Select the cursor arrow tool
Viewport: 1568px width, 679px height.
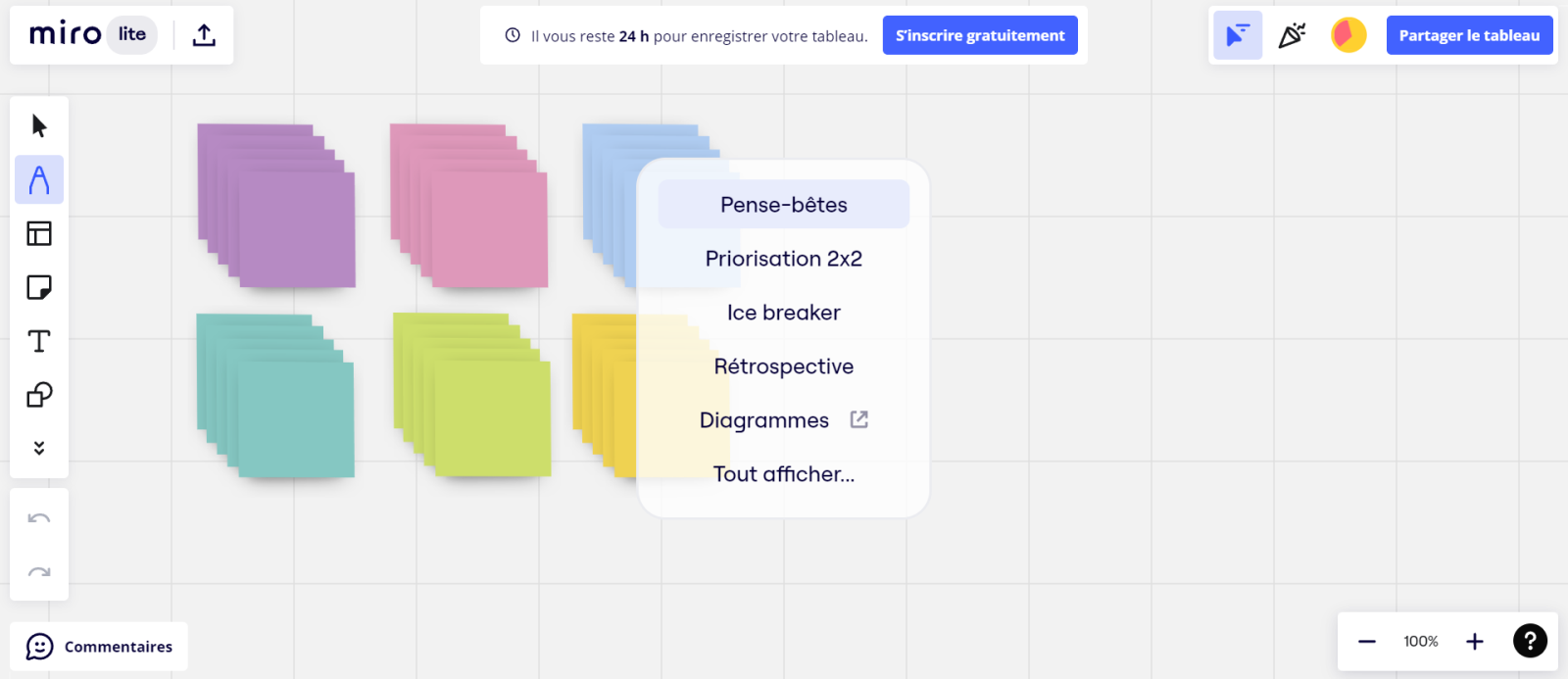click(x=39, y=125)
